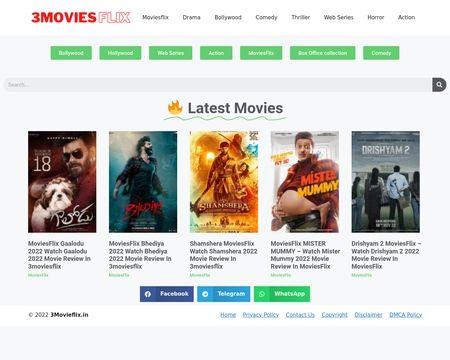Select the Thriller navigation item
The image size is (450, 360).
coord(301,17)
